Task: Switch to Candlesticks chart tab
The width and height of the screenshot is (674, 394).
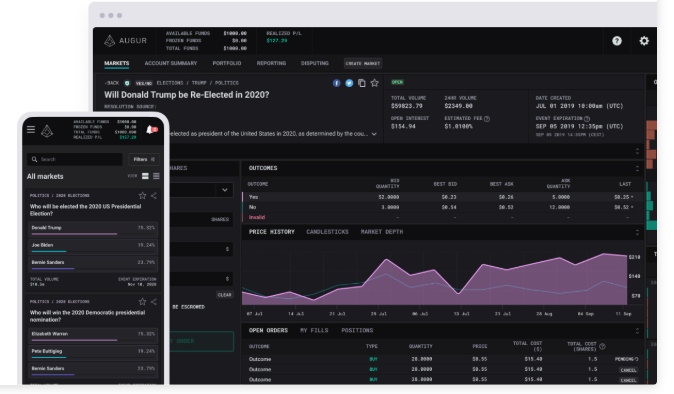Action: (327, 232)
